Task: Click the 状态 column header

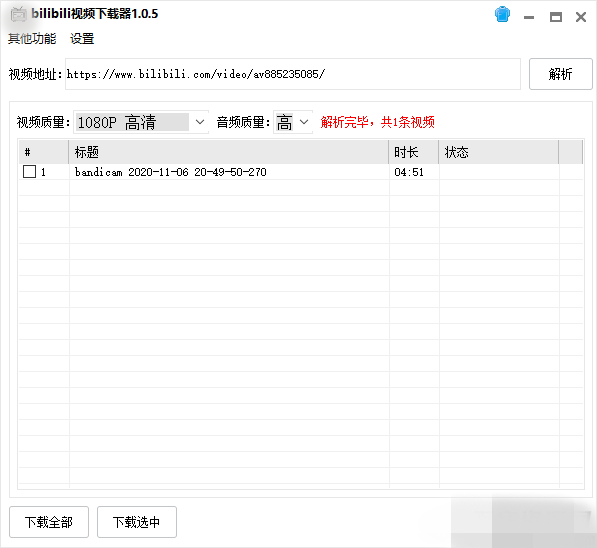Action: click(x=499, y=152)
